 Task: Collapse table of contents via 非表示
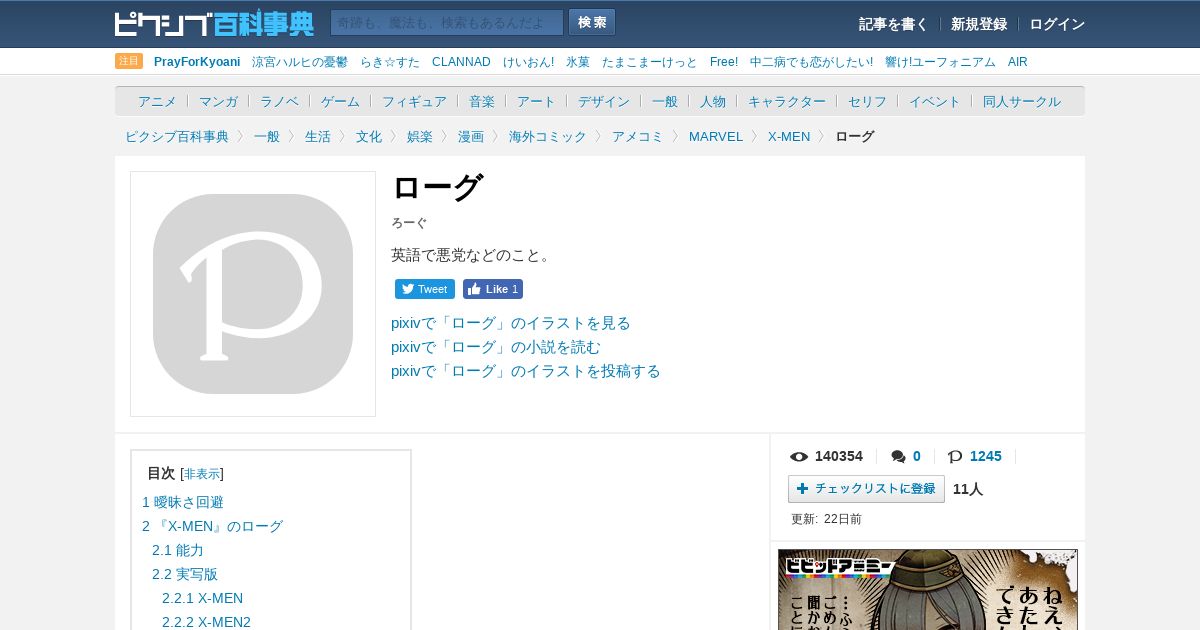point(202,474)
